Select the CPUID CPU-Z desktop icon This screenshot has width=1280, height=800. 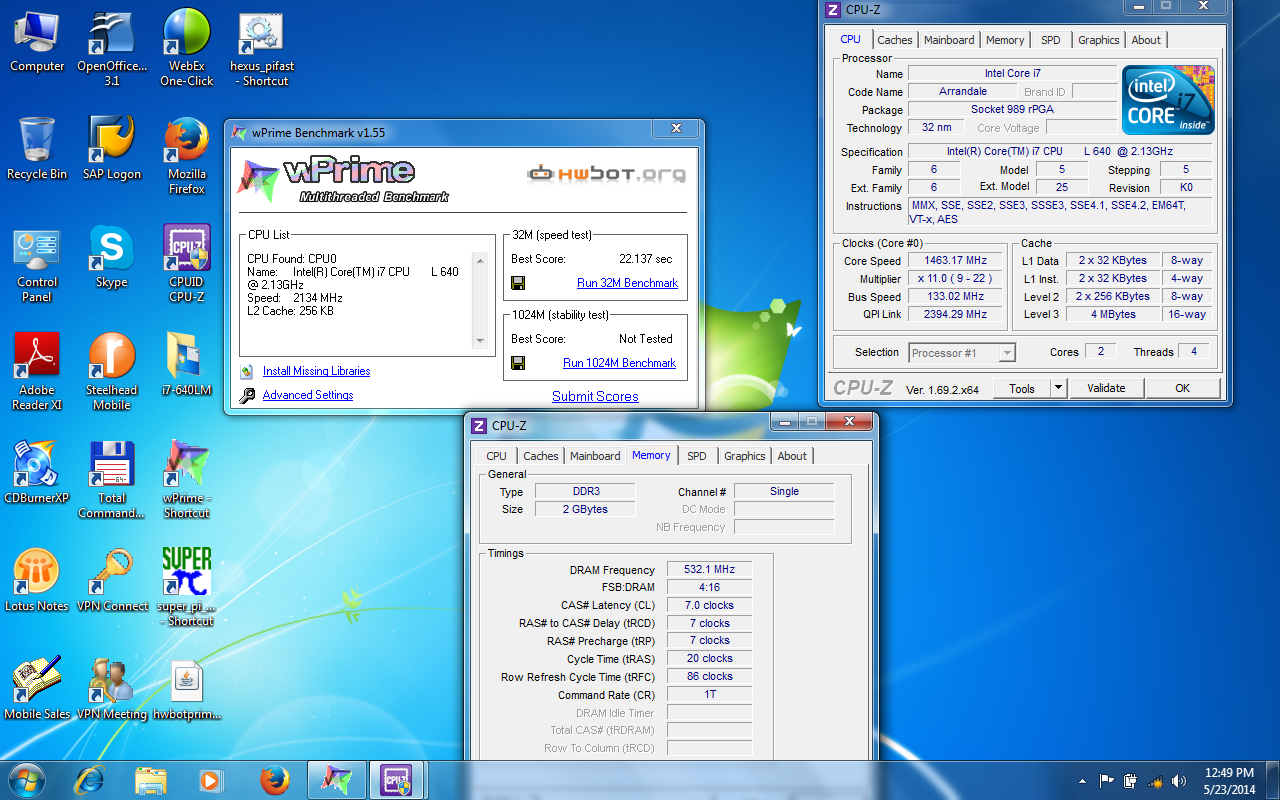click(187, 264)
